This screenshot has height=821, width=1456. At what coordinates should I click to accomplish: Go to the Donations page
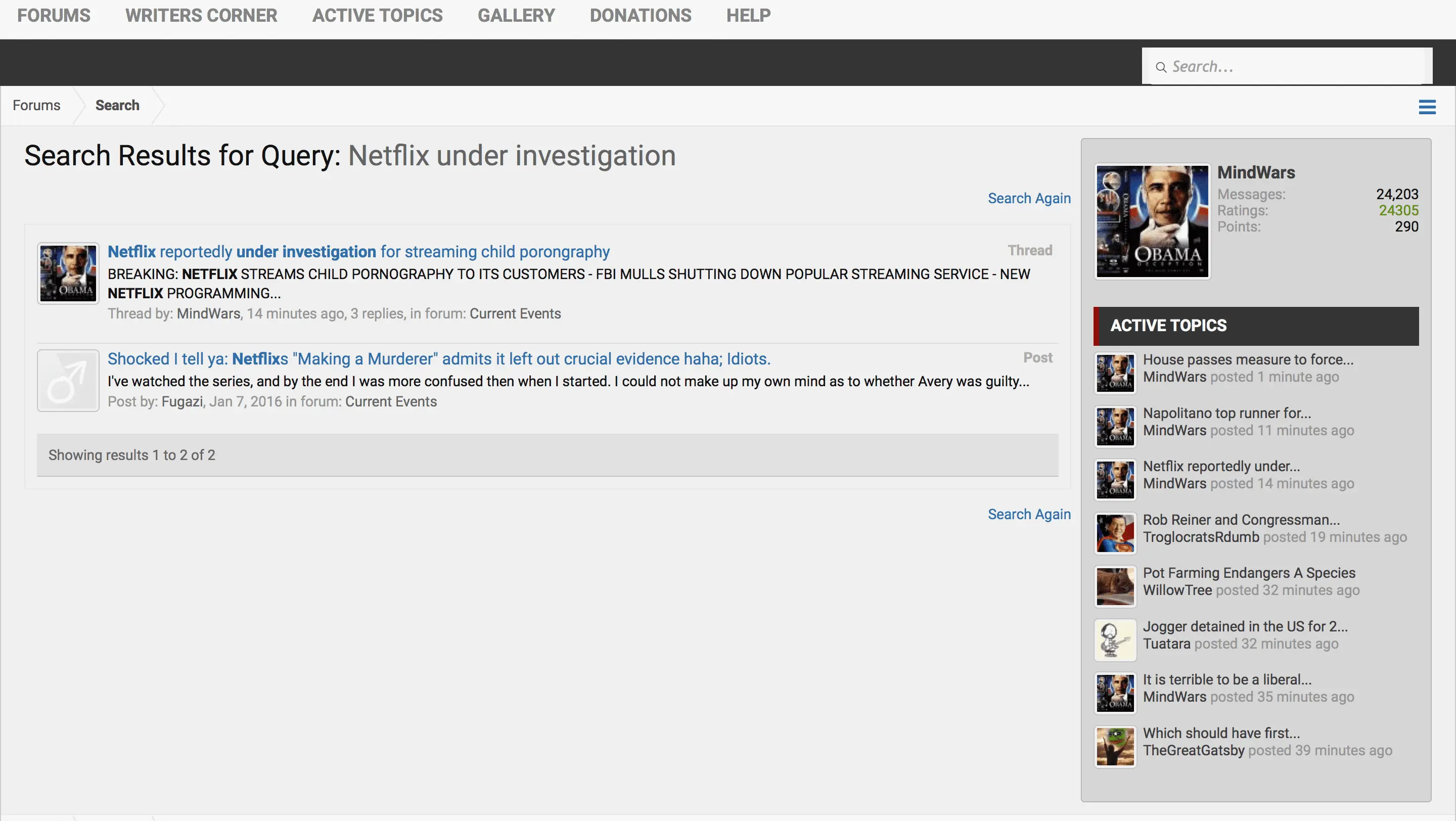pos(641,15)
